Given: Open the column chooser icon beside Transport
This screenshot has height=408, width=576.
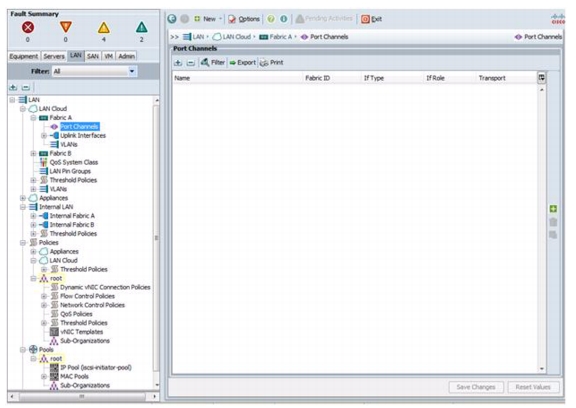Looking at the screenshot, I should (541, 78).
